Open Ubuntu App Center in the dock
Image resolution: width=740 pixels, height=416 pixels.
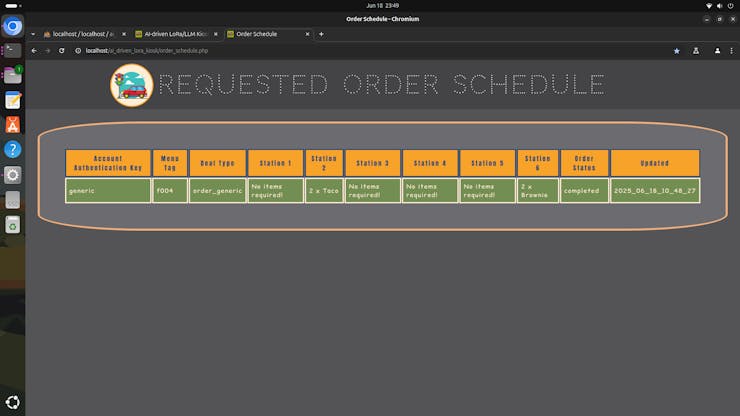pyautogui.click(x=13, y=125)
